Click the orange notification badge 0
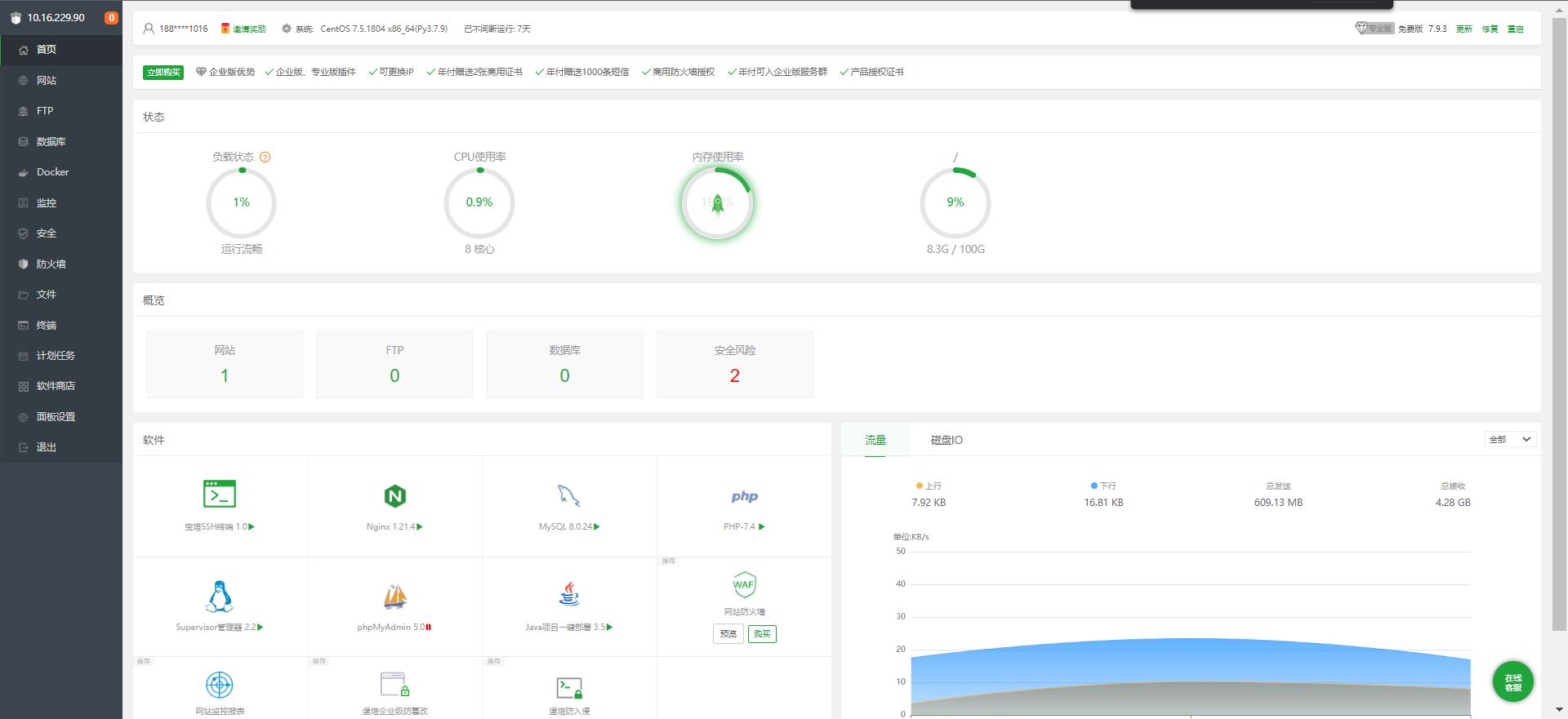Image resolution: width=1568 pixels, height=719 pixels. pos(111,17)
